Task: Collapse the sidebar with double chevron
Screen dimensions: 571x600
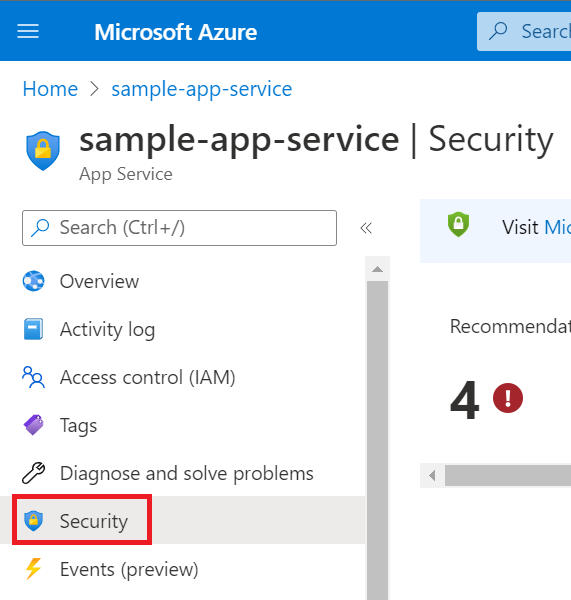Action: 366,228
